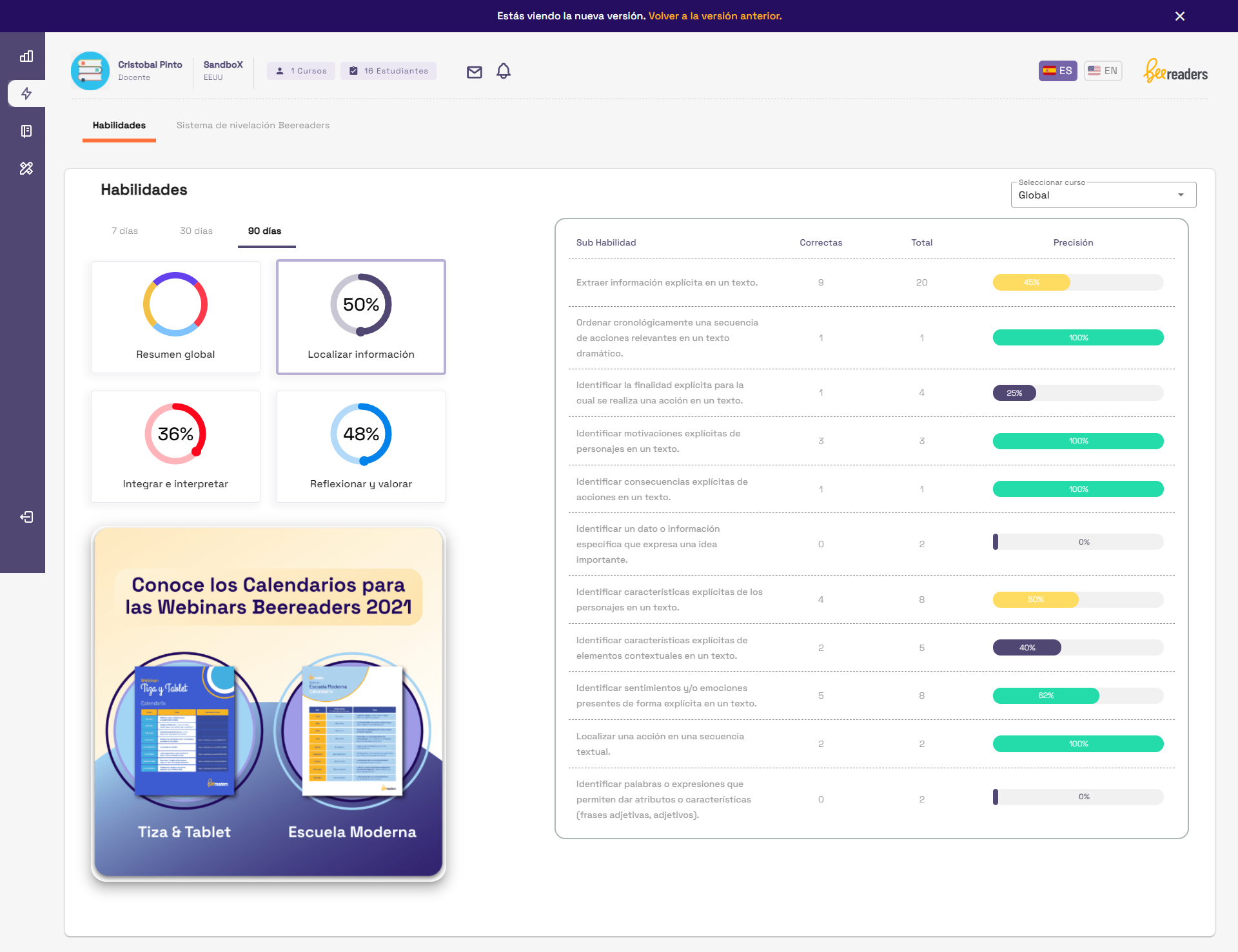1238x952 pixels.
Task: Click the 16 Estudiantes badge
Action: (x=389, y=71)
